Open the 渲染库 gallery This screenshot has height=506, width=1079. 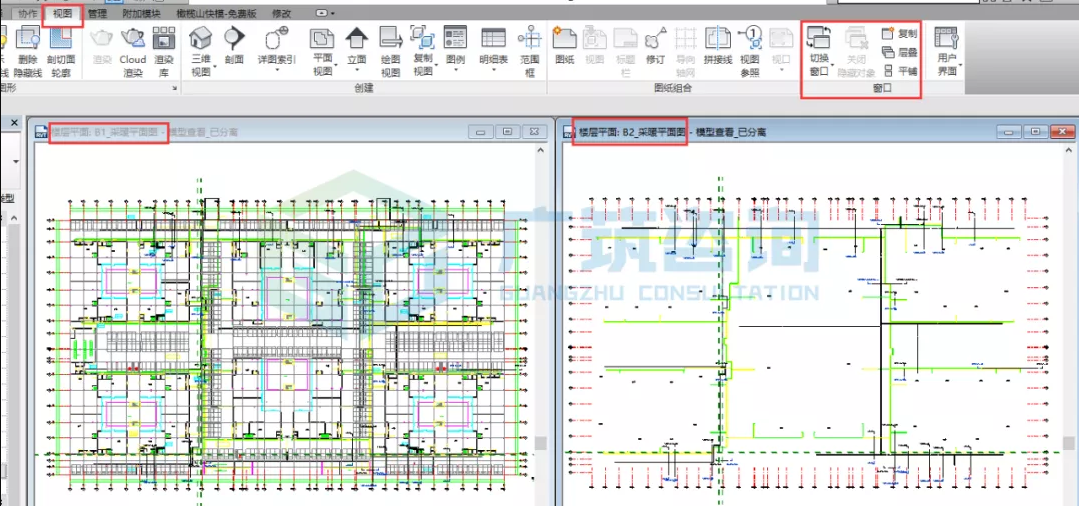point(164,52)
